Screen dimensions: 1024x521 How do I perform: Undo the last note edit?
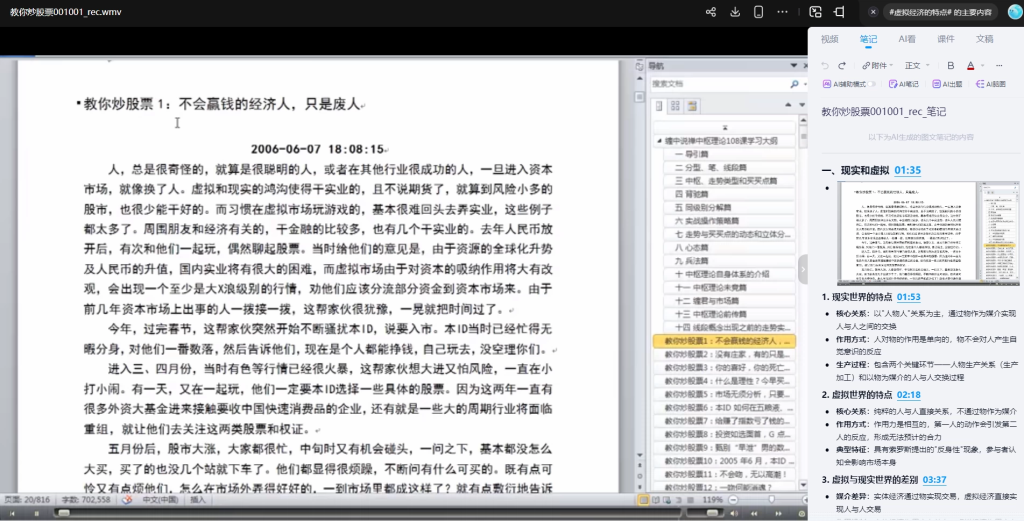(x=825, y=65)
